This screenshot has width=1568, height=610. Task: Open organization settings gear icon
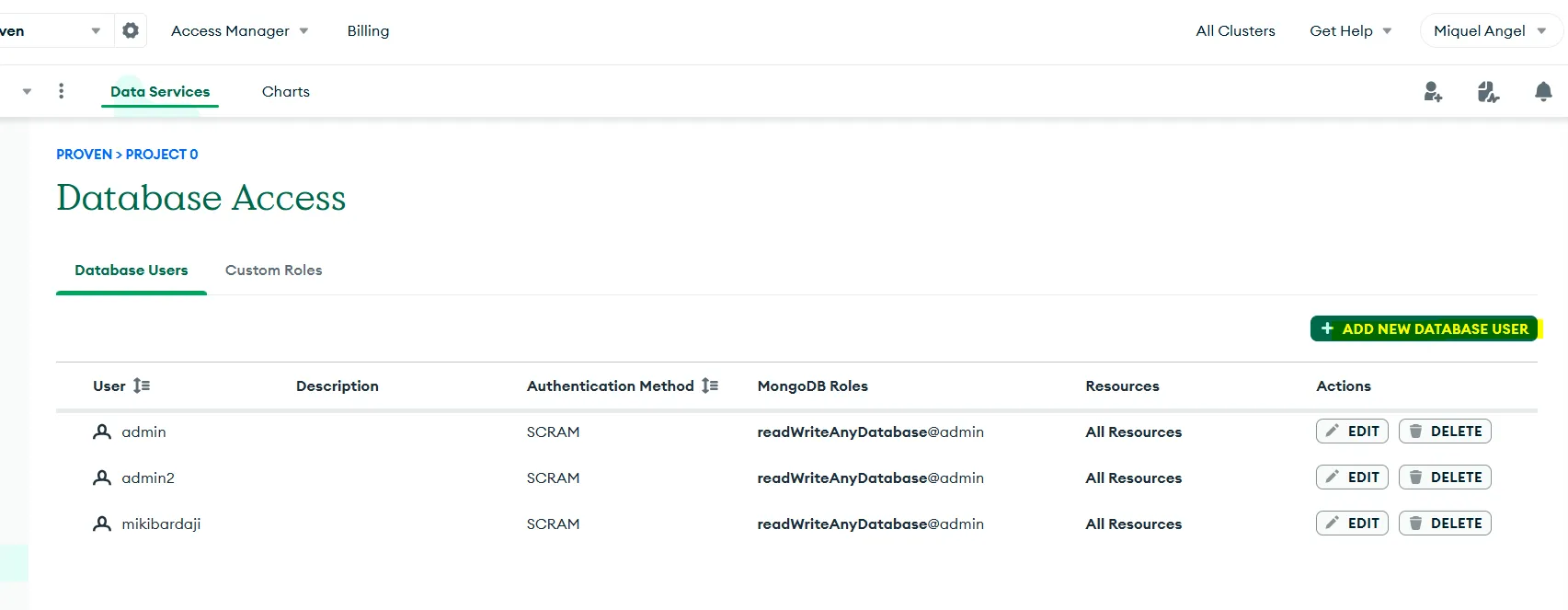click(131, 30)
